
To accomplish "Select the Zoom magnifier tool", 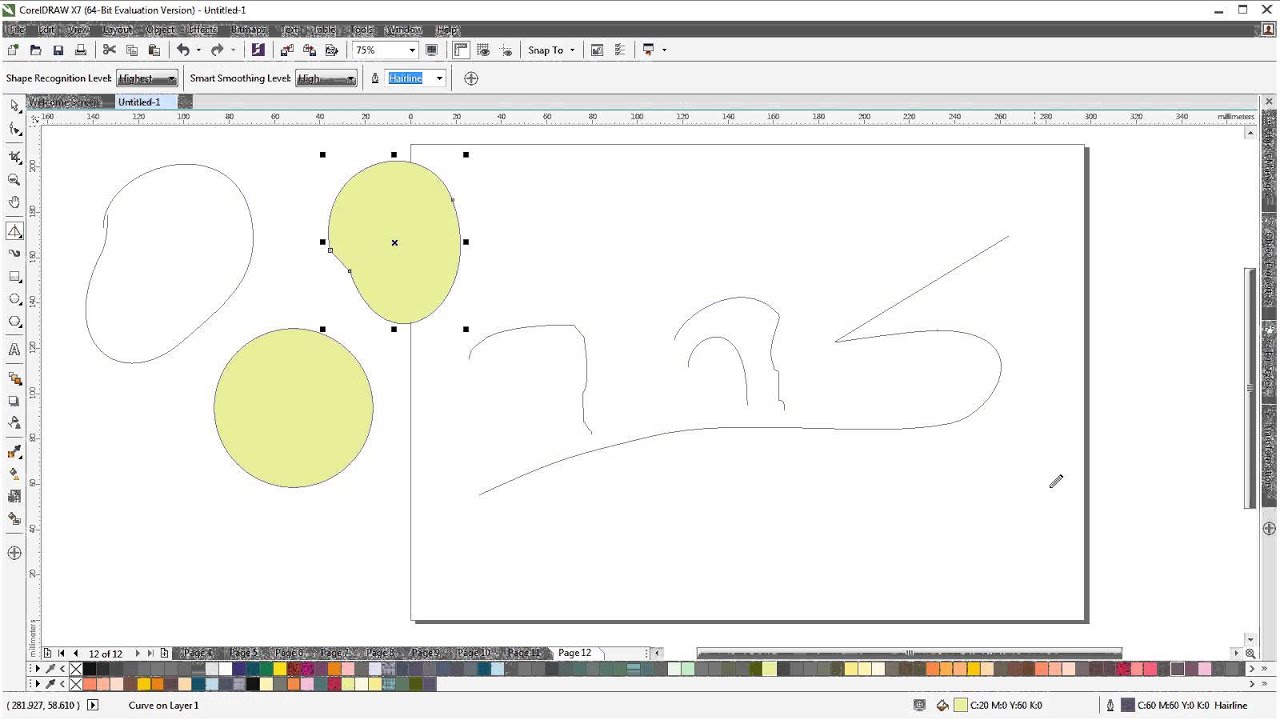I will (x=14, y=180).
